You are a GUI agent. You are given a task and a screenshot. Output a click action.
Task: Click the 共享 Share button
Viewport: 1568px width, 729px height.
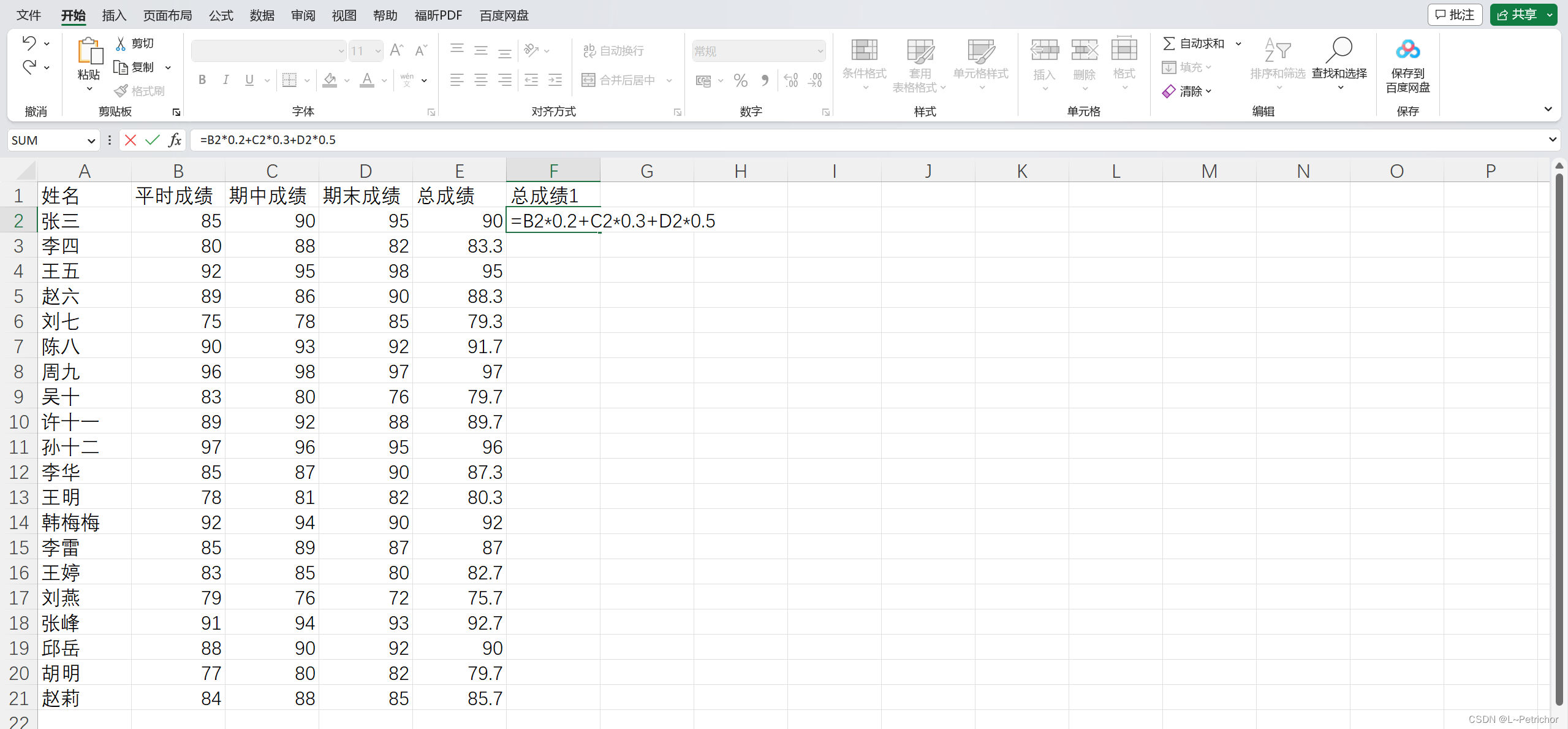pyautogui.click(x=1517, y=15)
